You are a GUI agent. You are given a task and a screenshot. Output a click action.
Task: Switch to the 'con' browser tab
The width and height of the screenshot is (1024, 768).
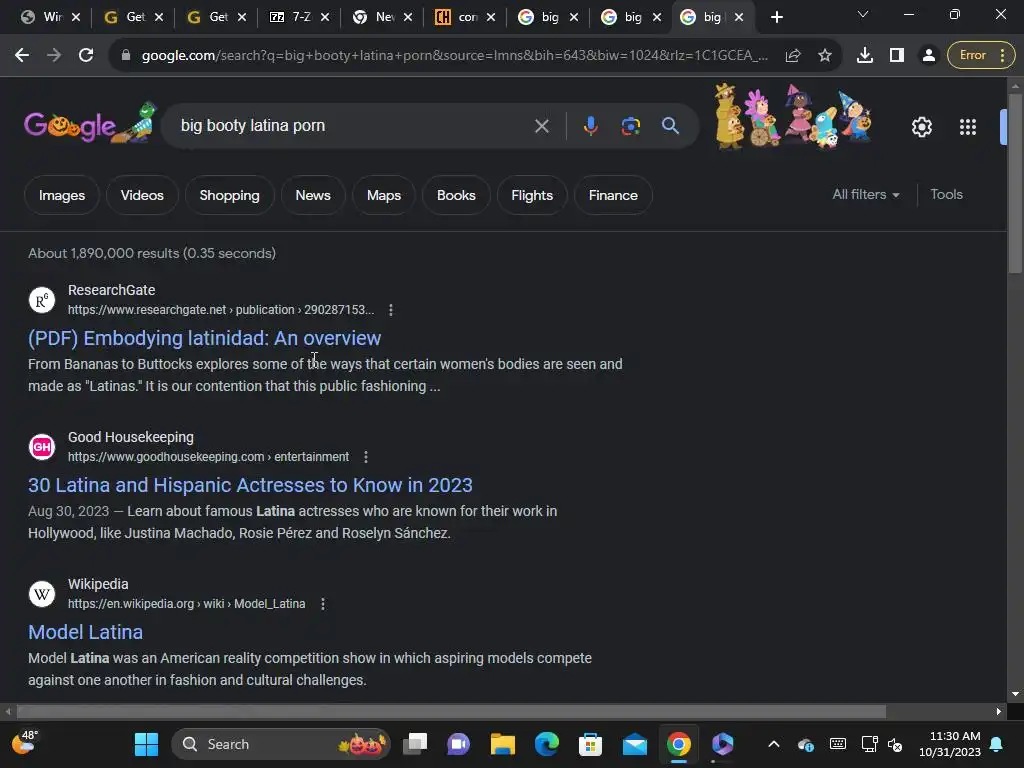click(x=465, y=18)
